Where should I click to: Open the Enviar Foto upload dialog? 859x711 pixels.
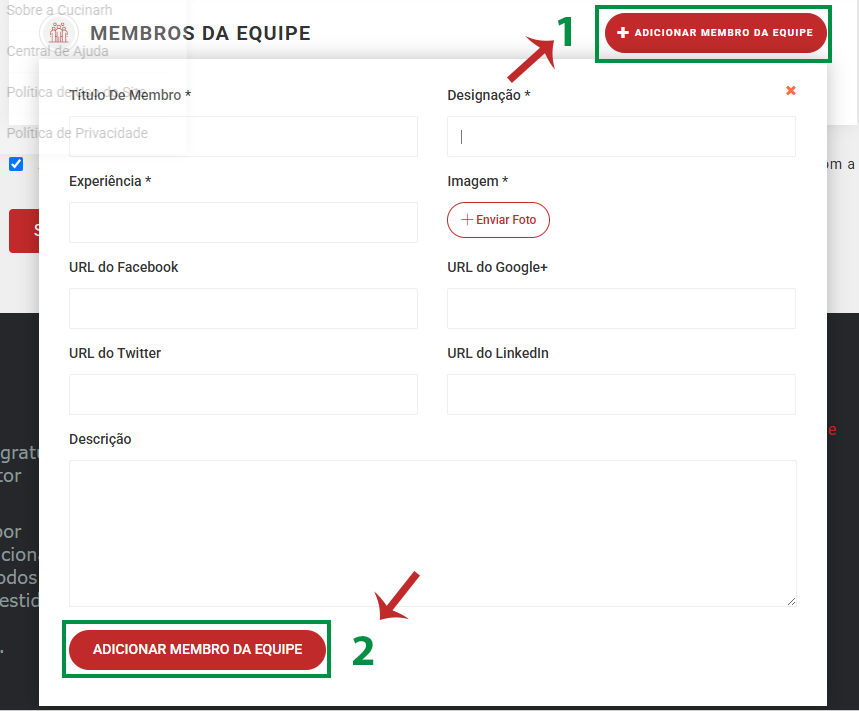click(x=498, y=219)
